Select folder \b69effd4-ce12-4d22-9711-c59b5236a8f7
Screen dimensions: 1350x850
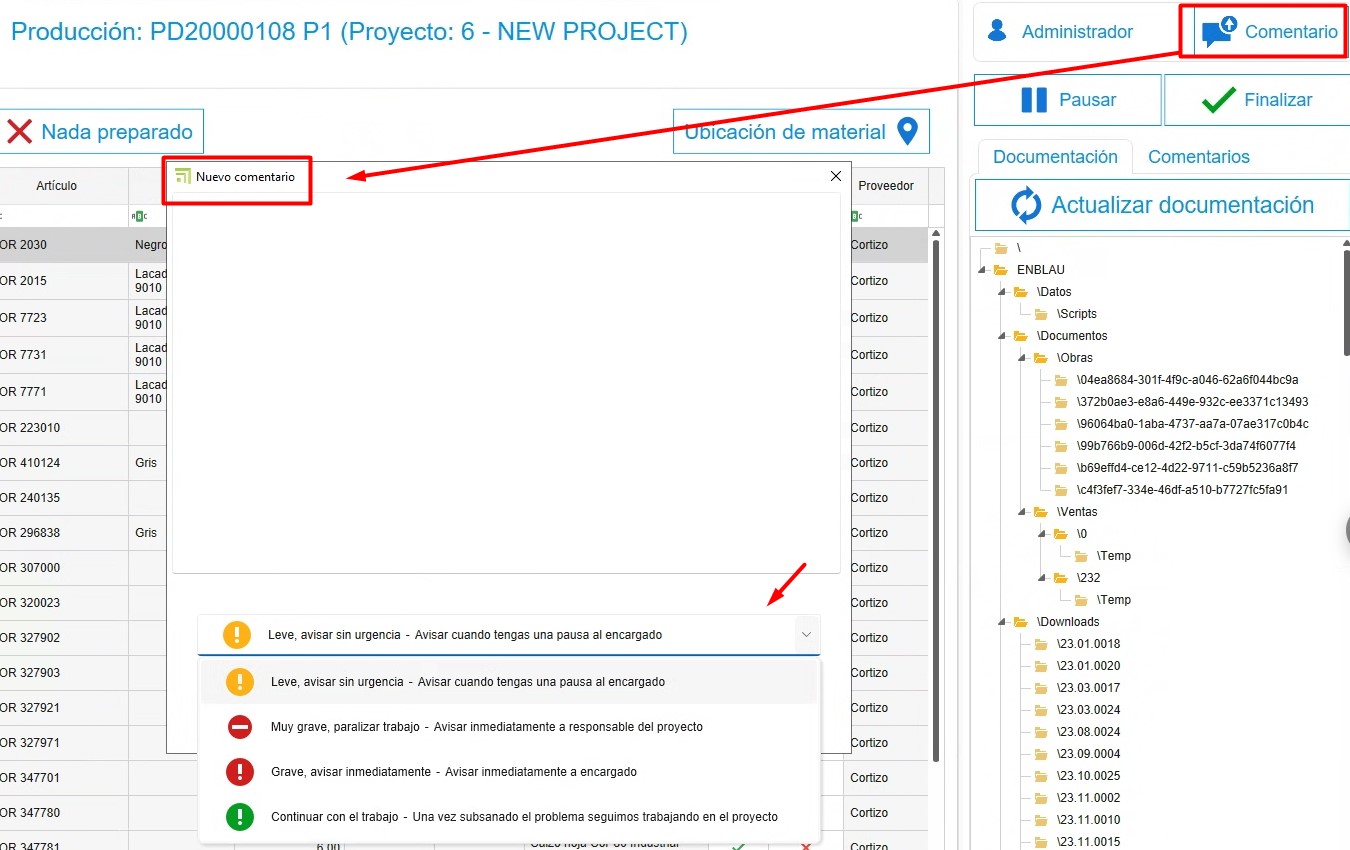pyautogui.click(x=1188, y=468)
